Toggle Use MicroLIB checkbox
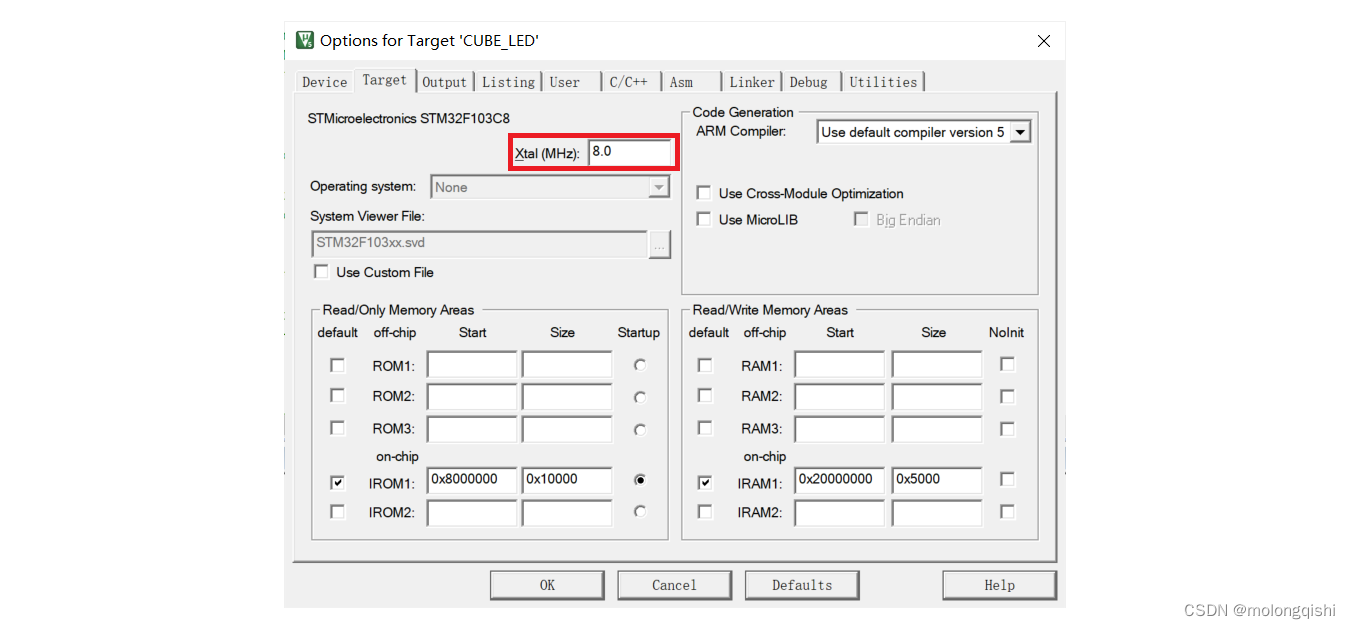1350x629 pixels. point(704,219)
